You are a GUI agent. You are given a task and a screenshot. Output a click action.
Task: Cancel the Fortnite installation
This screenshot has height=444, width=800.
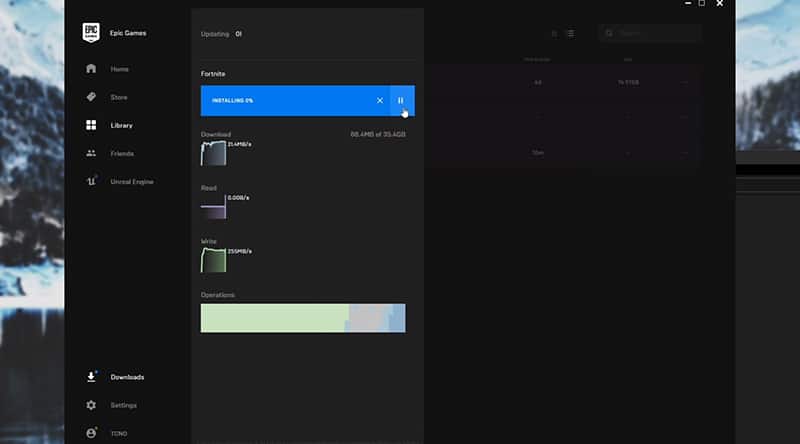[x=379, y=100]
